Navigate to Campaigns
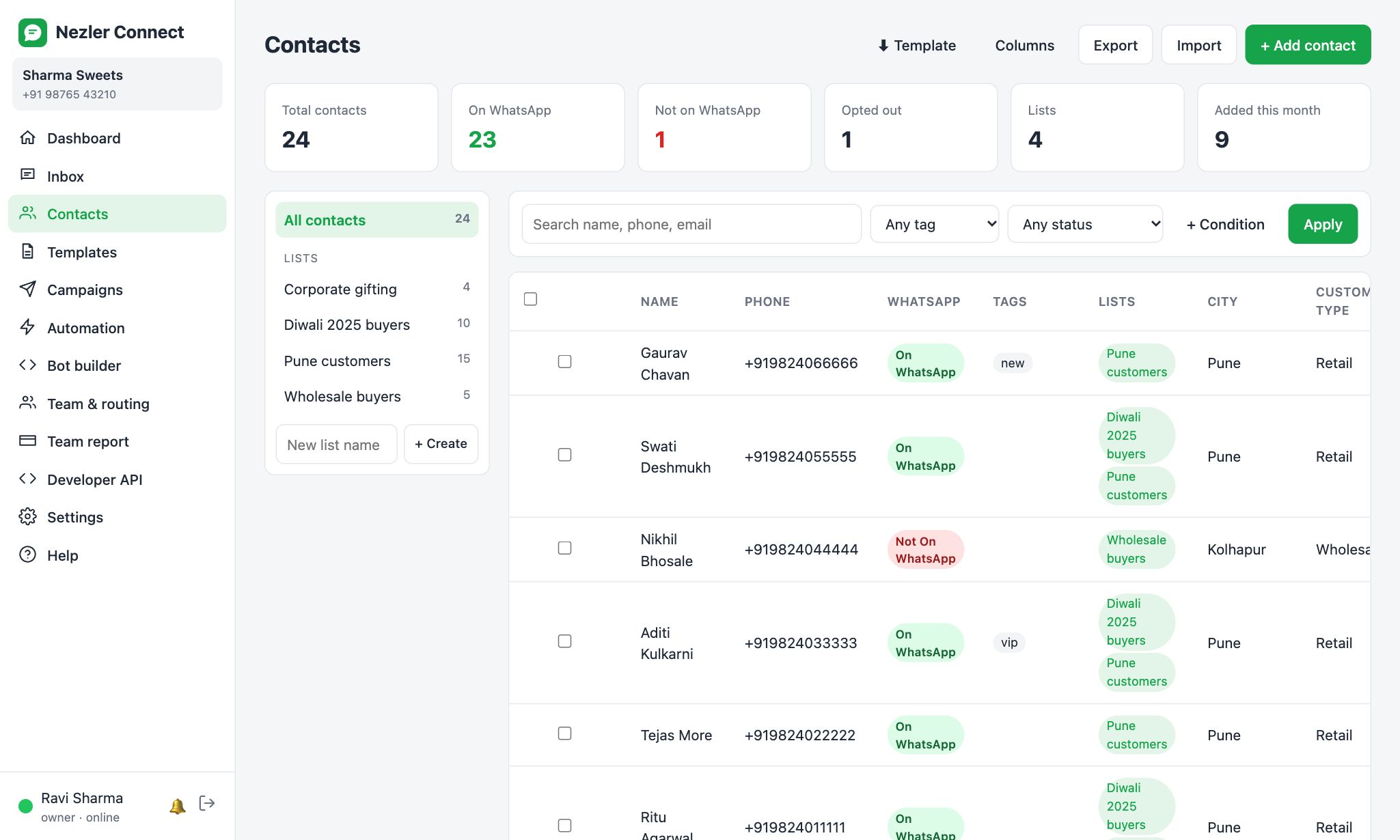The width and height of the screenshot is (1400, 840). tap(117, 290)
